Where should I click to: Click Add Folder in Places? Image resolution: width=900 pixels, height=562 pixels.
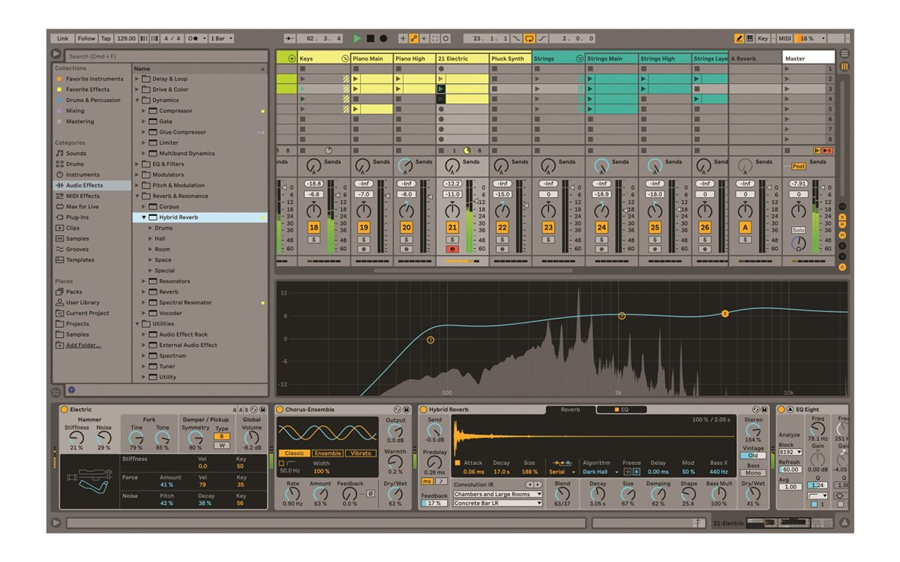[x=83, y=345]
